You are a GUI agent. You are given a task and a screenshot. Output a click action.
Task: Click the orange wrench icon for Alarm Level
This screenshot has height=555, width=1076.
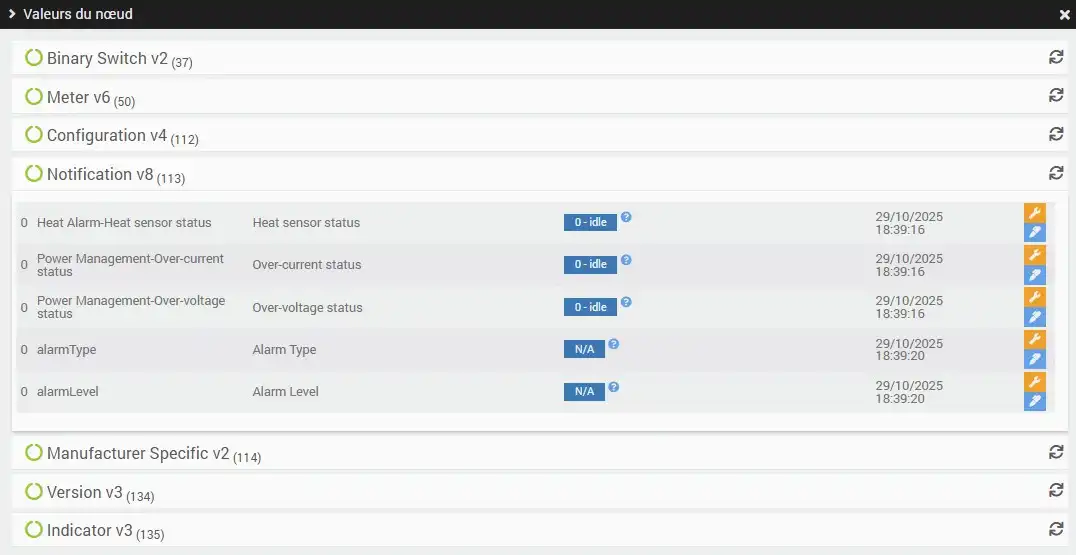1034,382
